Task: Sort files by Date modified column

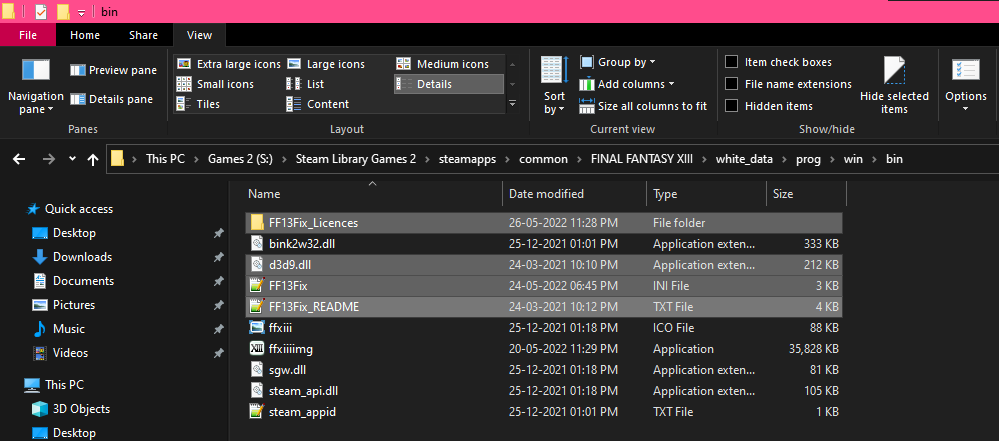Action: (574, 194)
